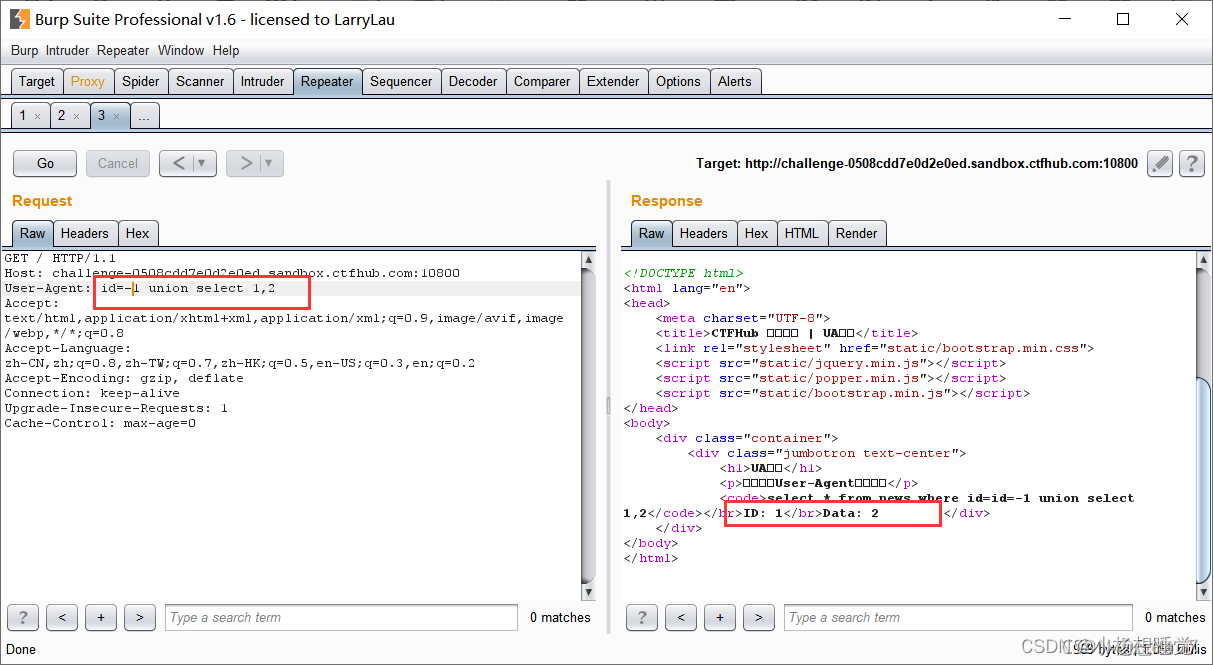Screen dimensions: 1213x665
Task: Close Repeater tab 3
Action: [115, 116]
